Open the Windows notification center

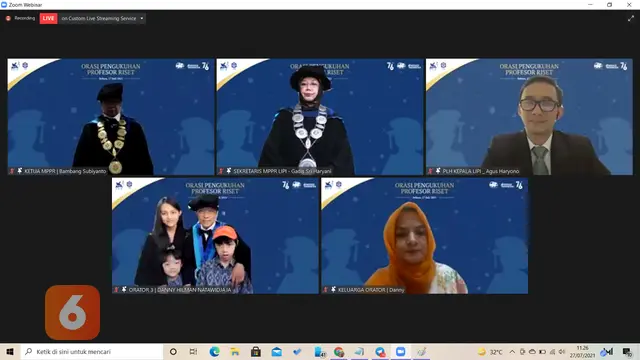click(627, 351)
